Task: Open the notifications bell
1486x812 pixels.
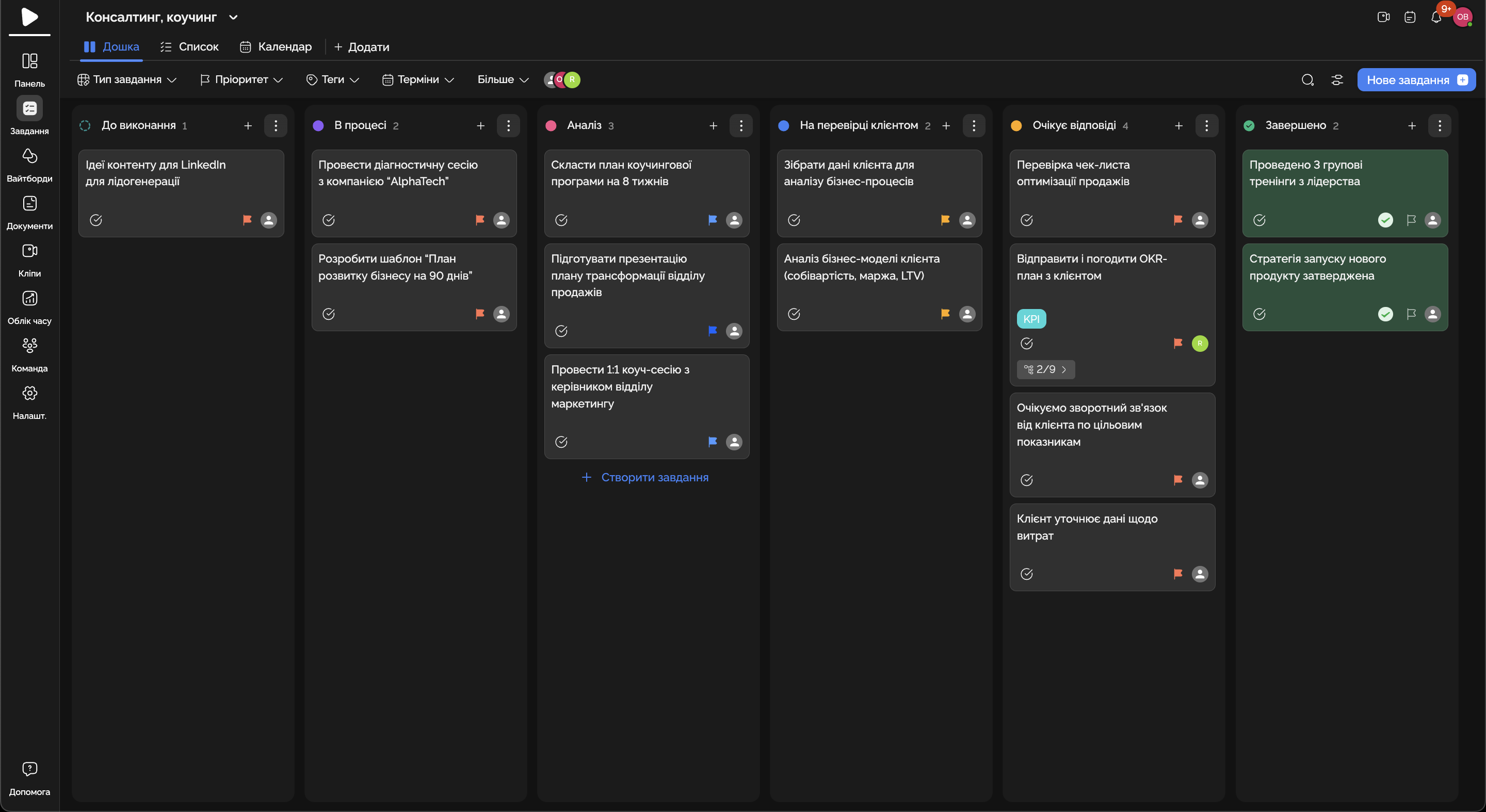Action: click(x=1436, y=18)
